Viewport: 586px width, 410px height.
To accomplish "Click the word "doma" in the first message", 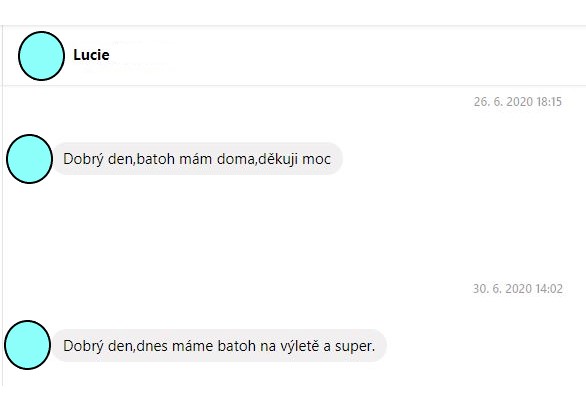I will coord(235,159).
